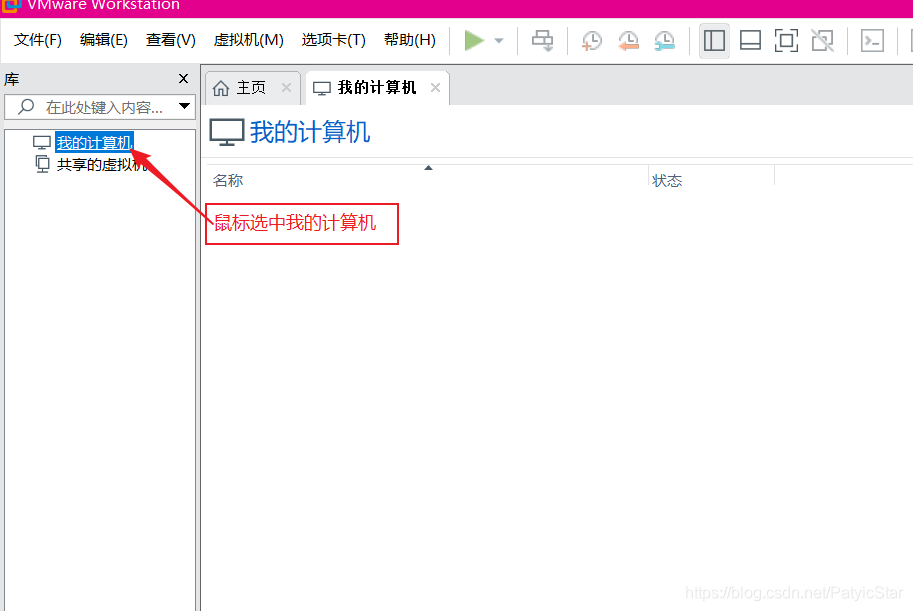This screenshot has height=611, width=913.
Task: Click Send Ctrl+Alt+Del toolbar icon
Action: 543,41
